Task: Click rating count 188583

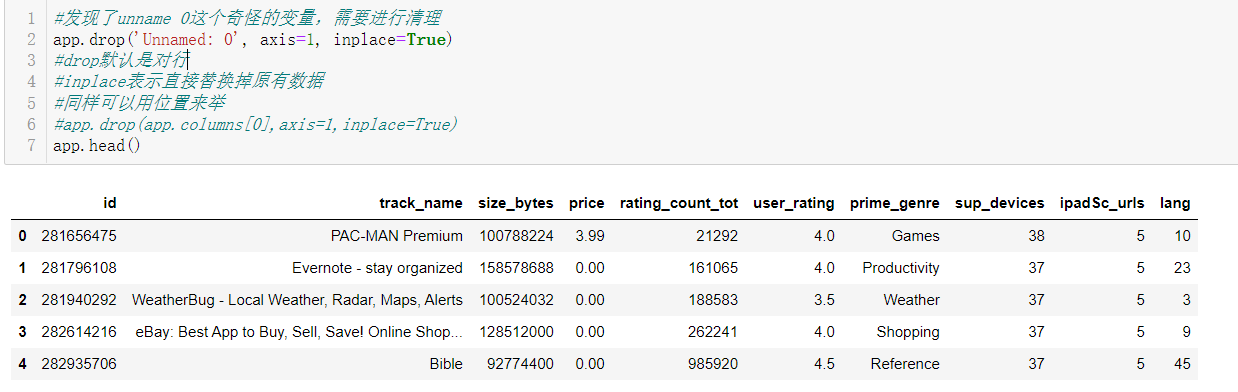Action: (713, 300)
